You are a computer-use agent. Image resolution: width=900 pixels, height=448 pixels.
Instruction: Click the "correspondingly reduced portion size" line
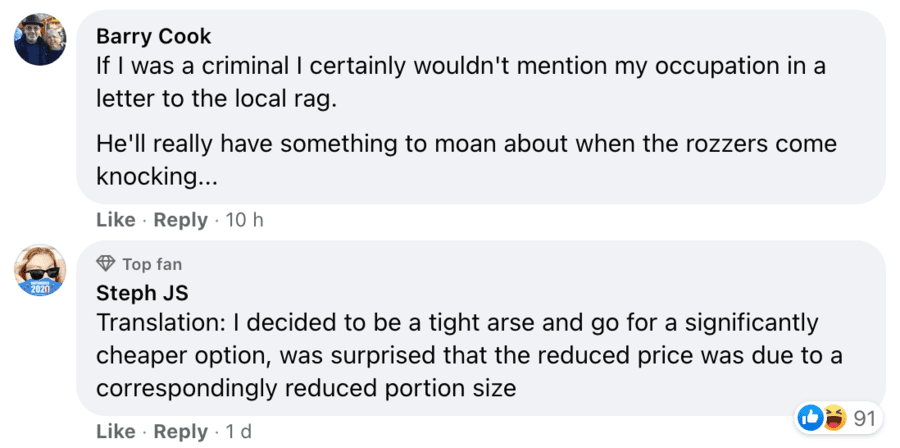pyautogui.click(x=305, y=387)
